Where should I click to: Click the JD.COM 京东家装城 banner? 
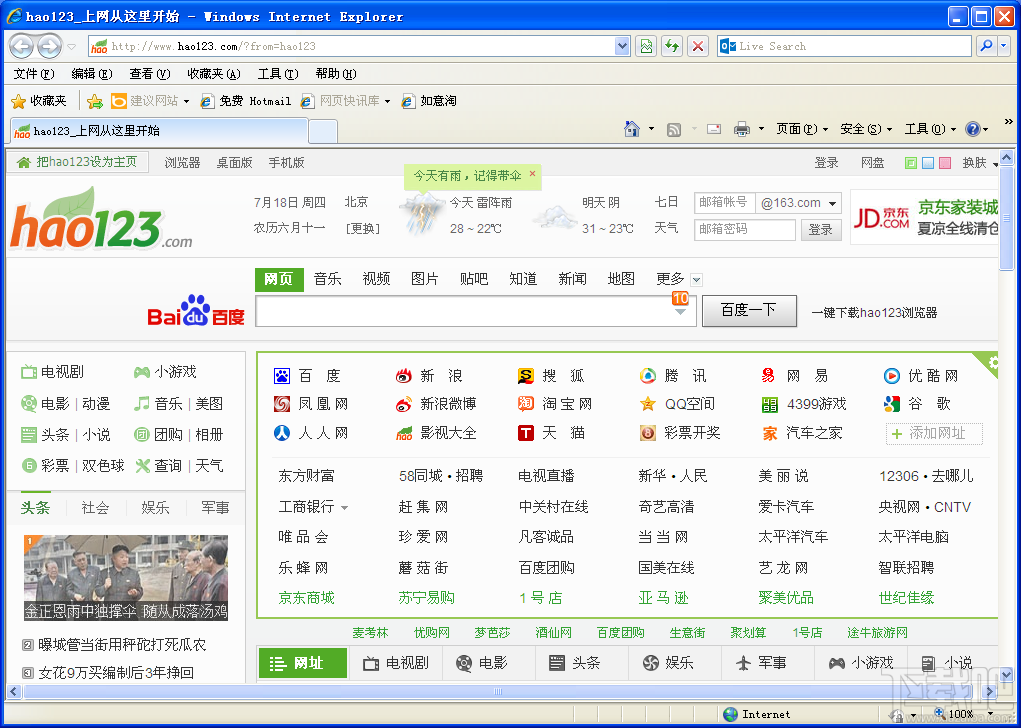click(925, 217)
